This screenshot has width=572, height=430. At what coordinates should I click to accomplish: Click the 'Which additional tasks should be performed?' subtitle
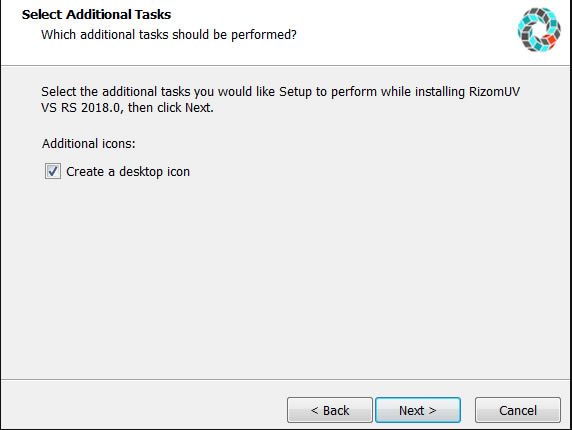[x=169, y=35]
